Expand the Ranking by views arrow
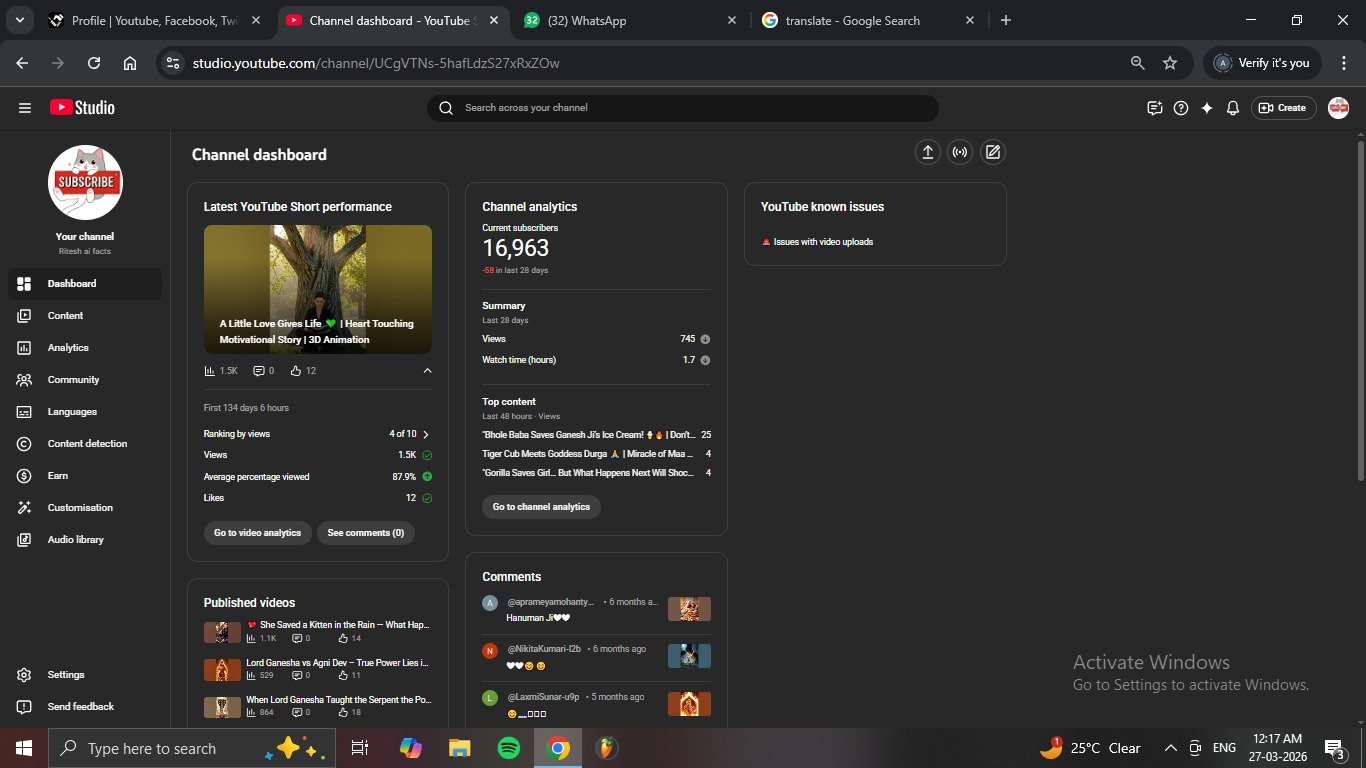The image size is (1366, 768). click(426, 435)
